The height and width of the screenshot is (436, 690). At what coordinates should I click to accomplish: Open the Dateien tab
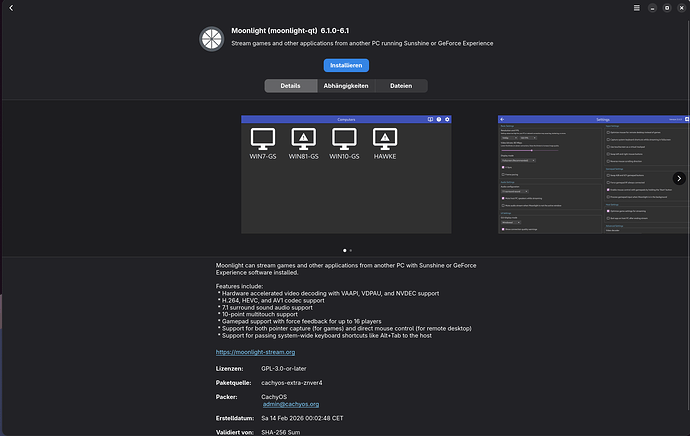coord(401,86)
